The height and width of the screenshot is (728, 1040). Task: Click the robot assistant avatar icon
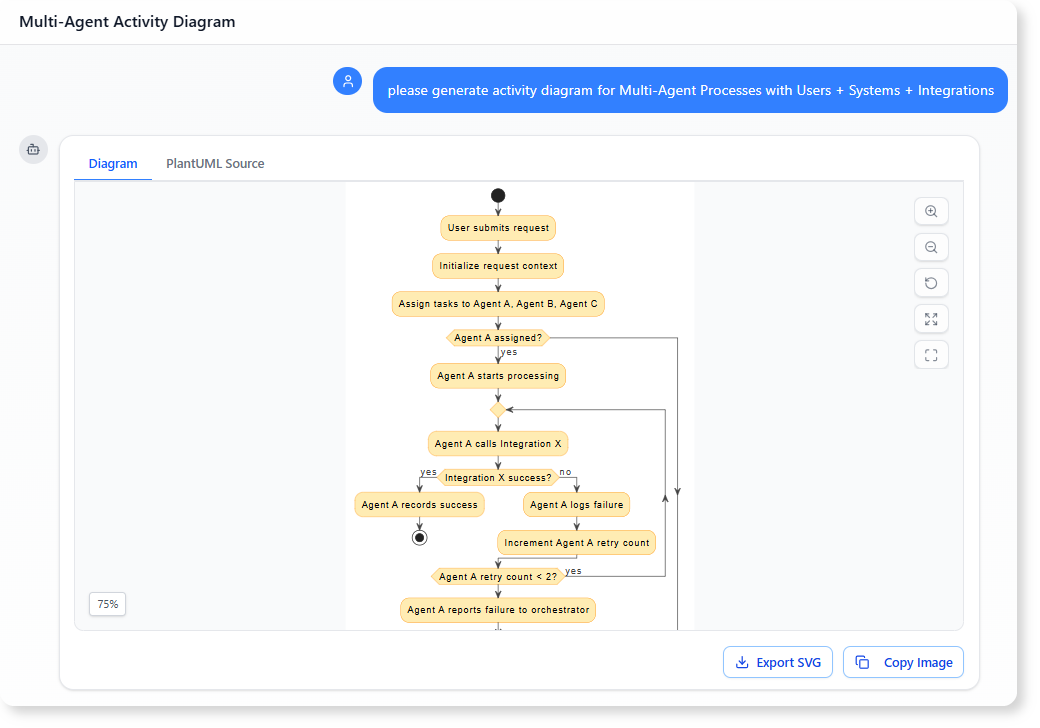point(33,149)
